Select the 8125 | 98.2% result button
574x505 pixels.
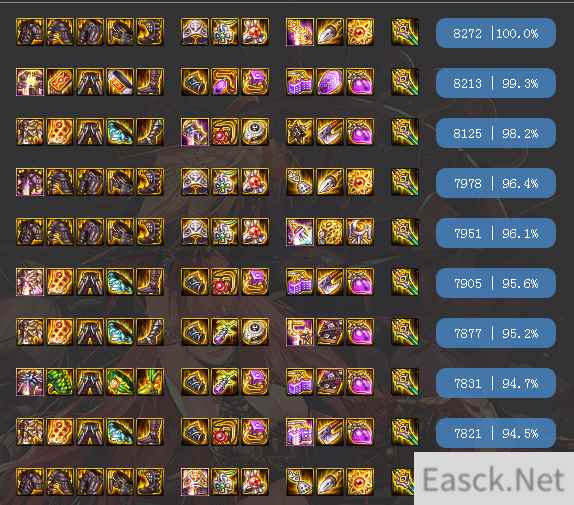[496, 133]
